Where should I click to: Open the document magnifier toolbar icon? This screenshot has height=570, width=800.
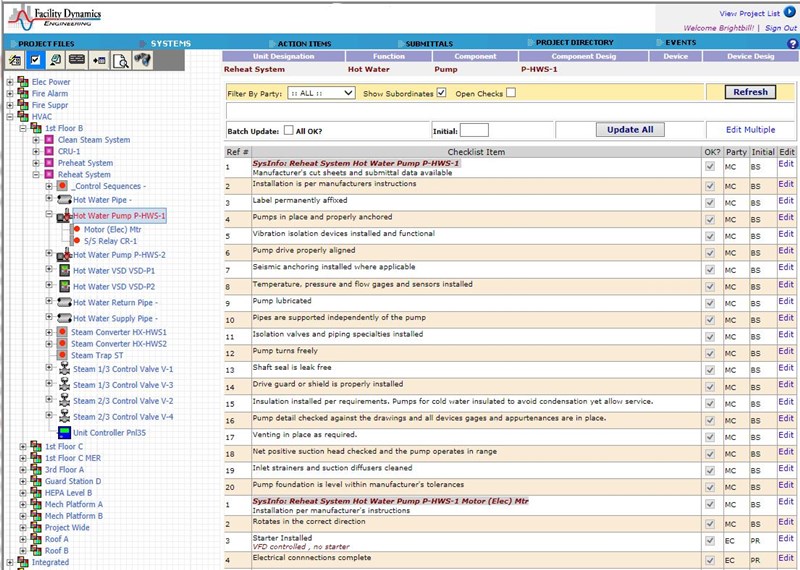[x=120, y=61]
